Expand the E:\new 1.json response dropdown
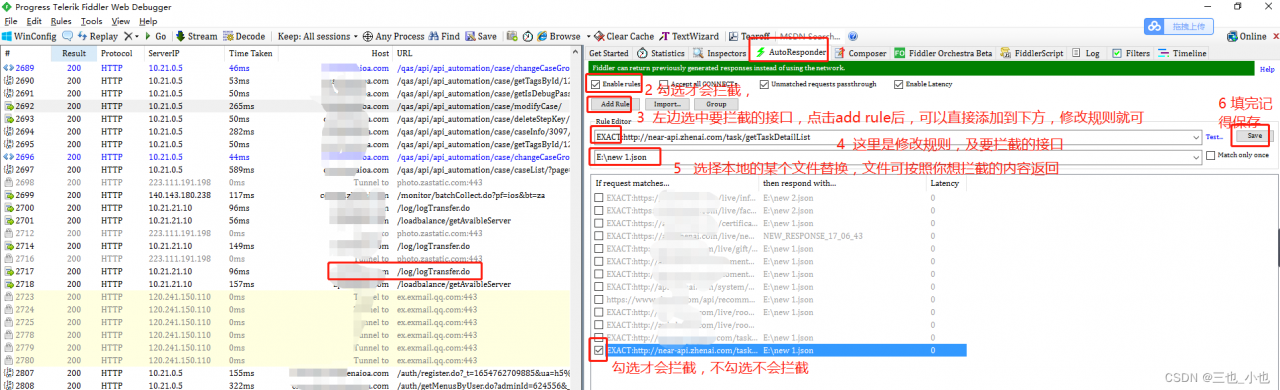Image resolution: width=1280 pixels, height=390 pixels. click(x=1196, y=156)
